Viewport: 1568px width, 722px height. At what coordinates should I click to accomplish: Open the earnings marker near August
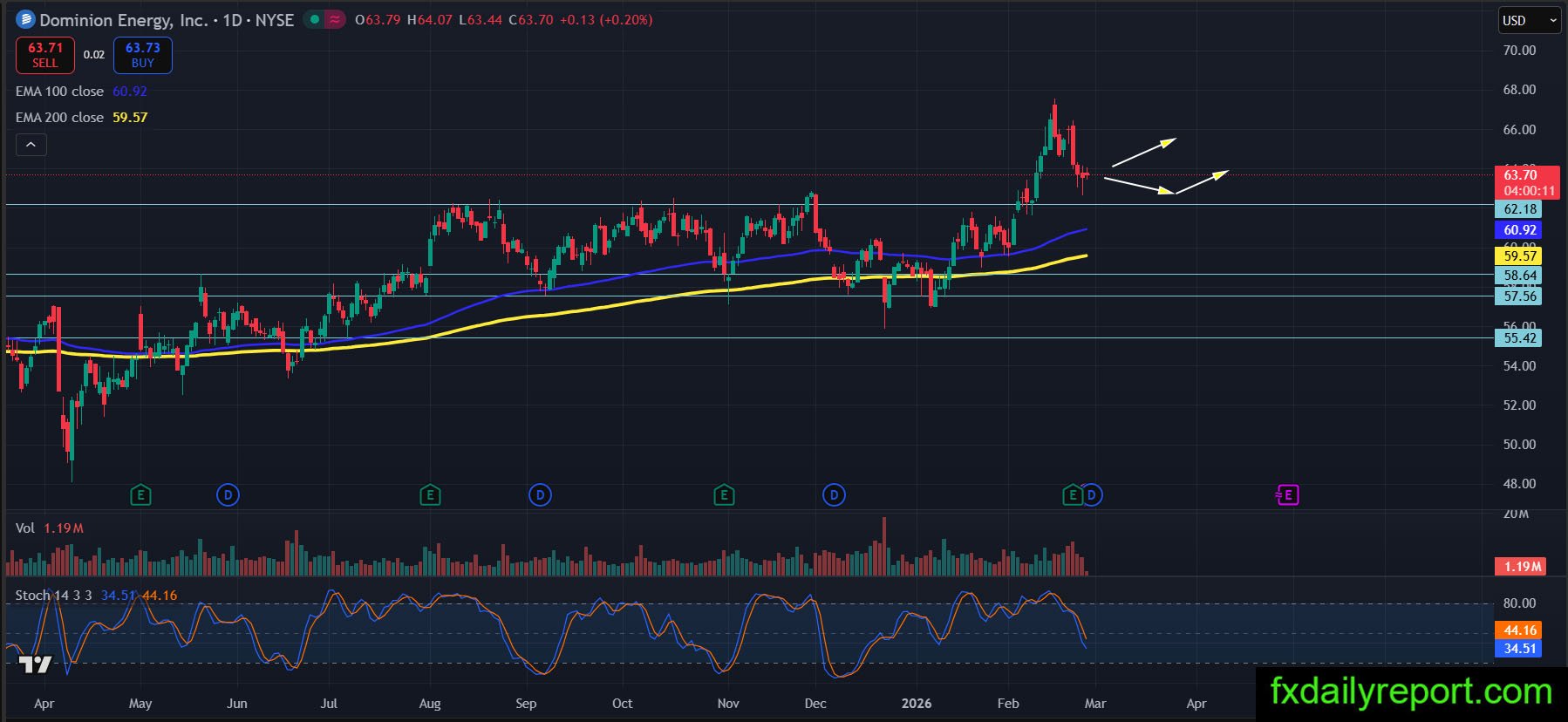coord(429,495)
